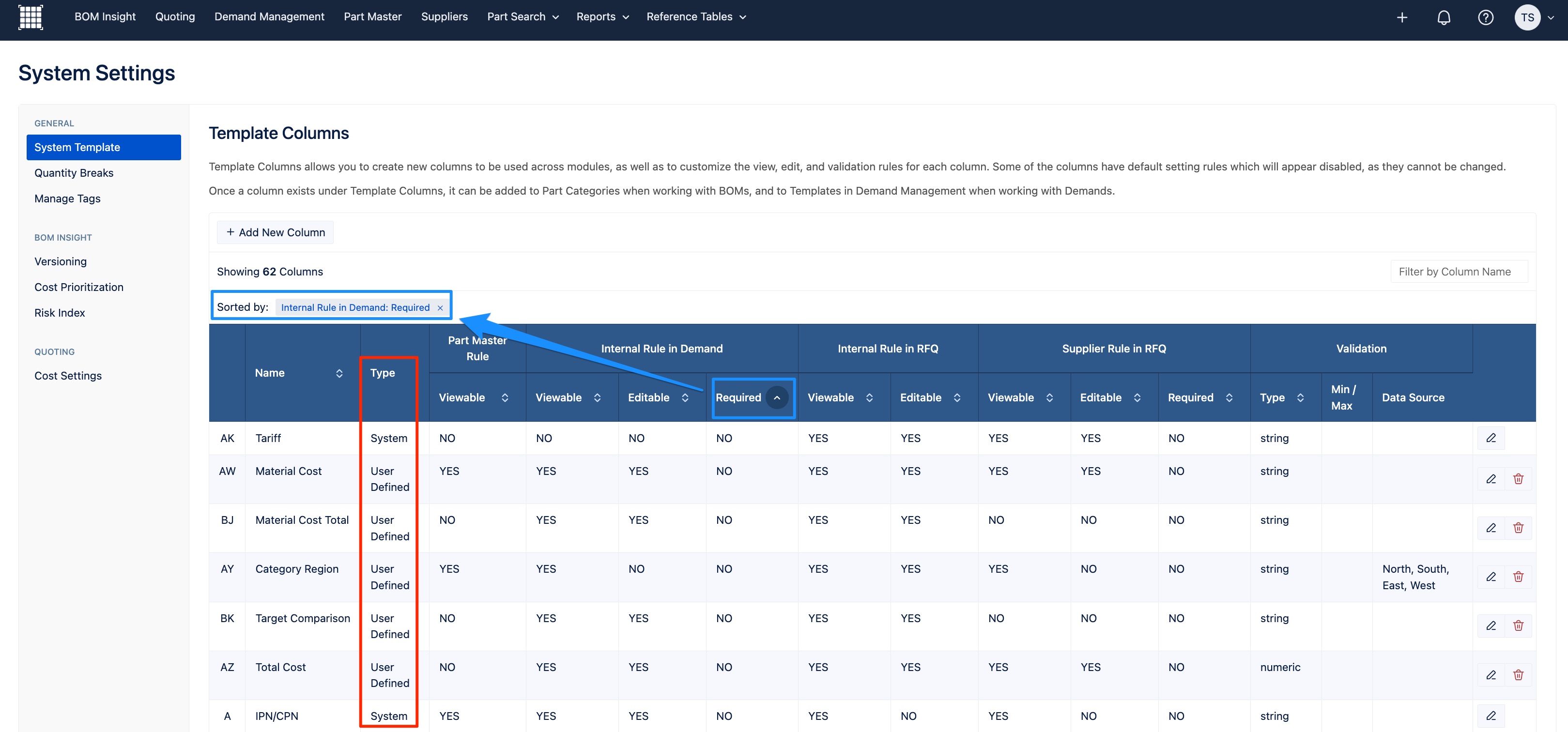Select System Template in sidebar
1568x732 pixels.
pyautogui.click(x=104, y=147)
